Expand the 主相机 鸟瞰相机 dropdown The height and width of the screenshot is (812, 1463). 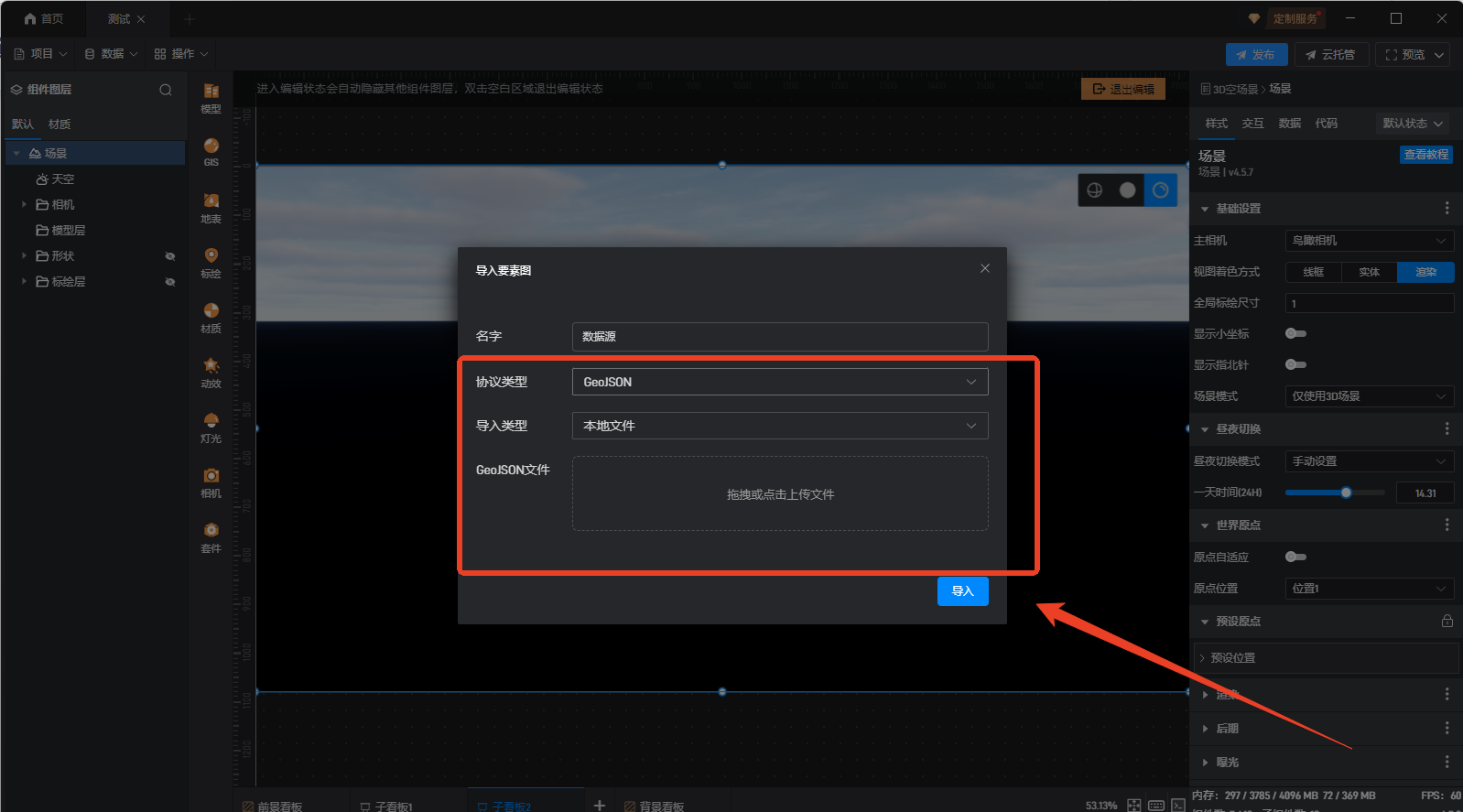[x=1369, y=241]
